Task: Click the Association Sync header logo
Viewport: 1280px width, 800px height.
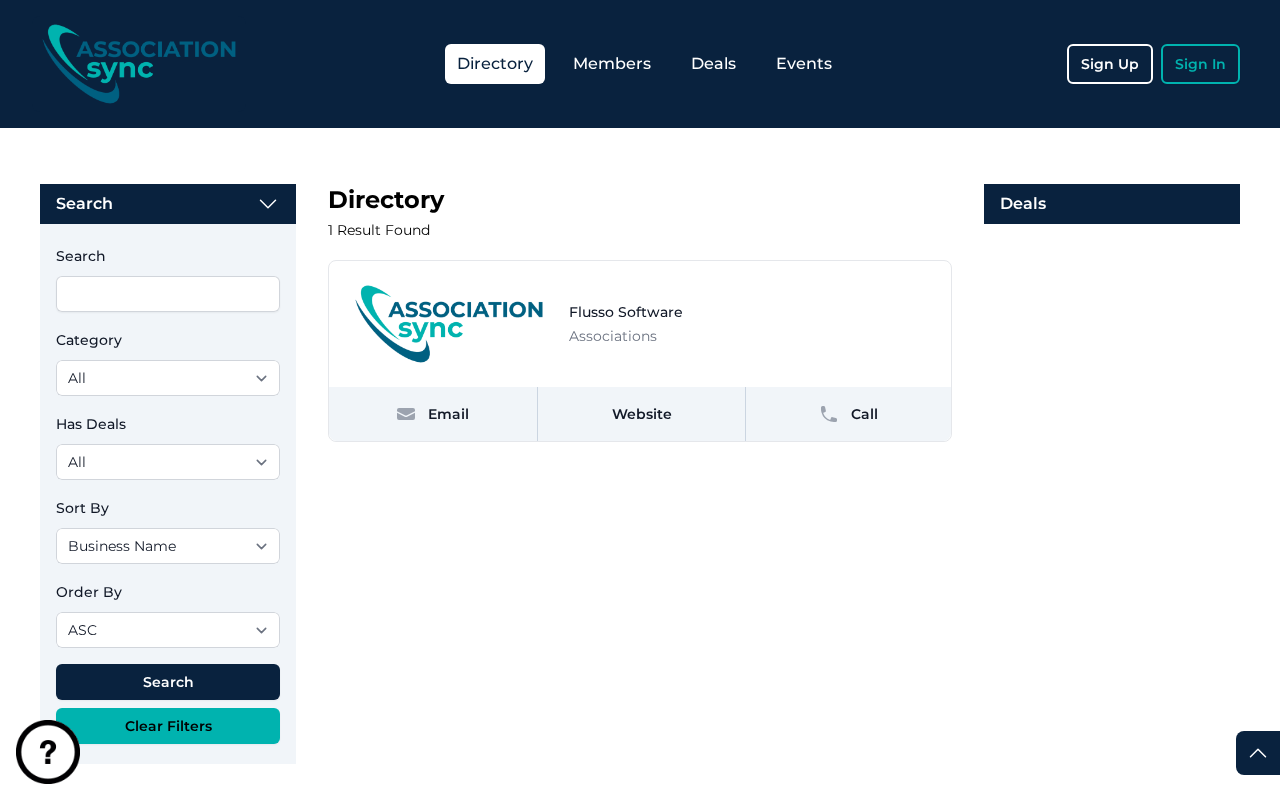Action: [x=140, y=64]
